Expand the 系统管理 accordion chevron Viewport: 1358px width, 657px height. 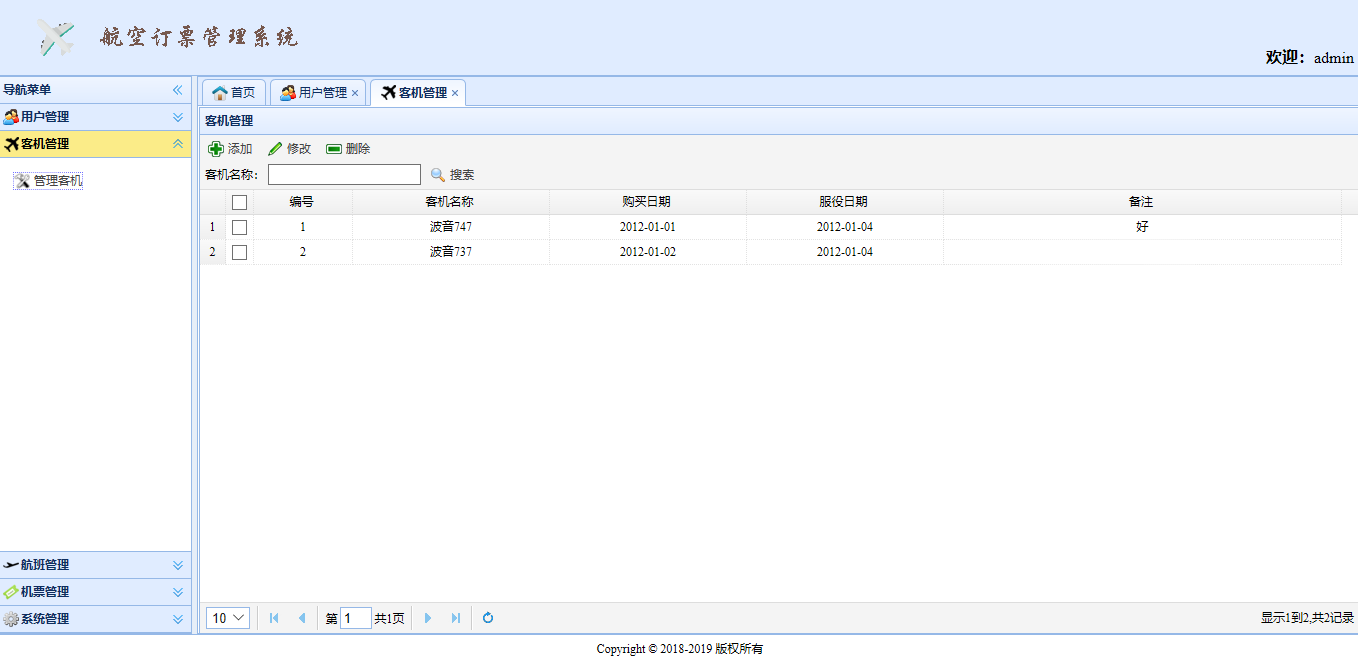pos(178,619)
